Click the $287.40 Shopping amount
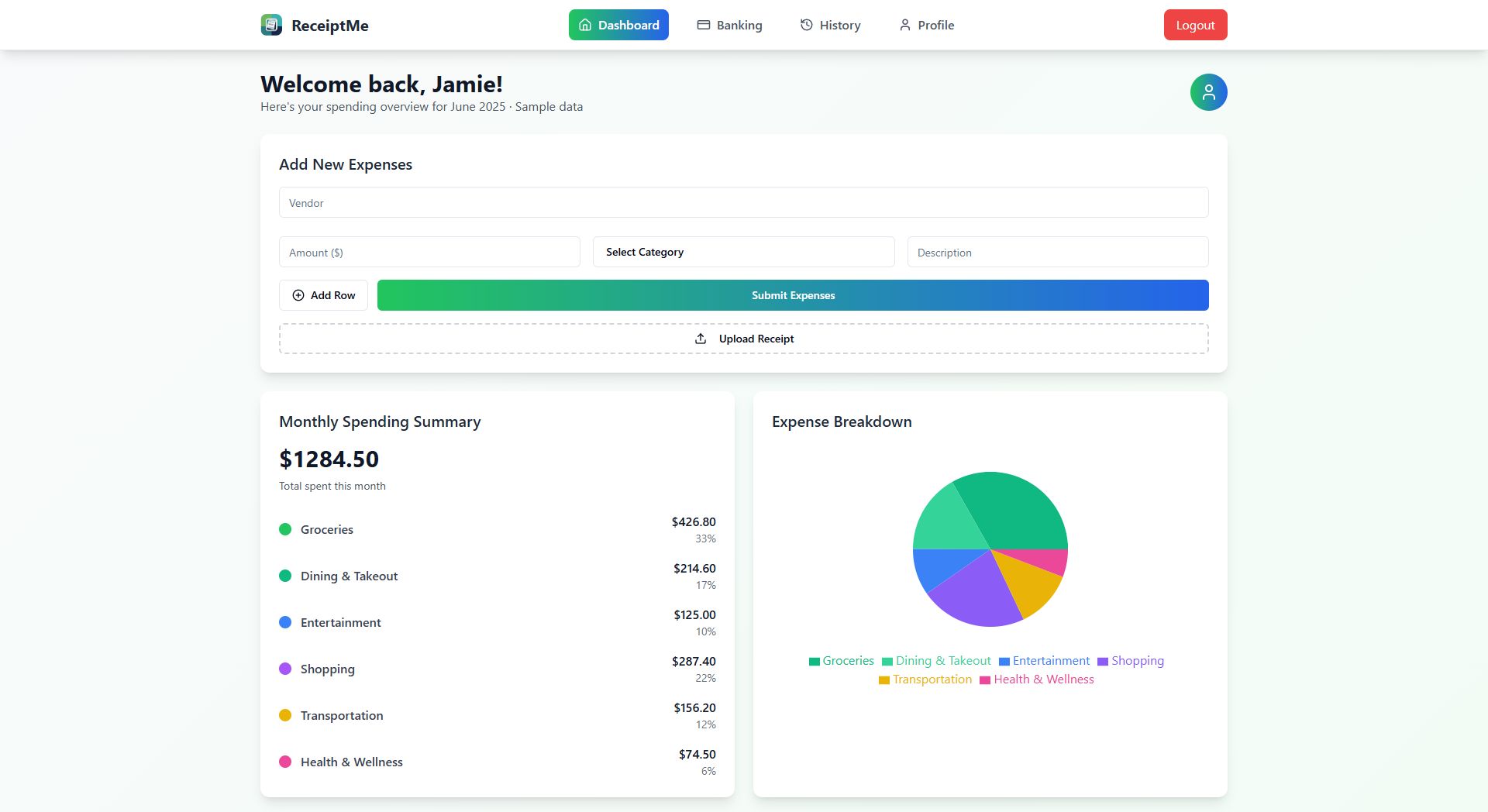The width and height of the screenshot is (1488, 812). (x=694, y=661)
